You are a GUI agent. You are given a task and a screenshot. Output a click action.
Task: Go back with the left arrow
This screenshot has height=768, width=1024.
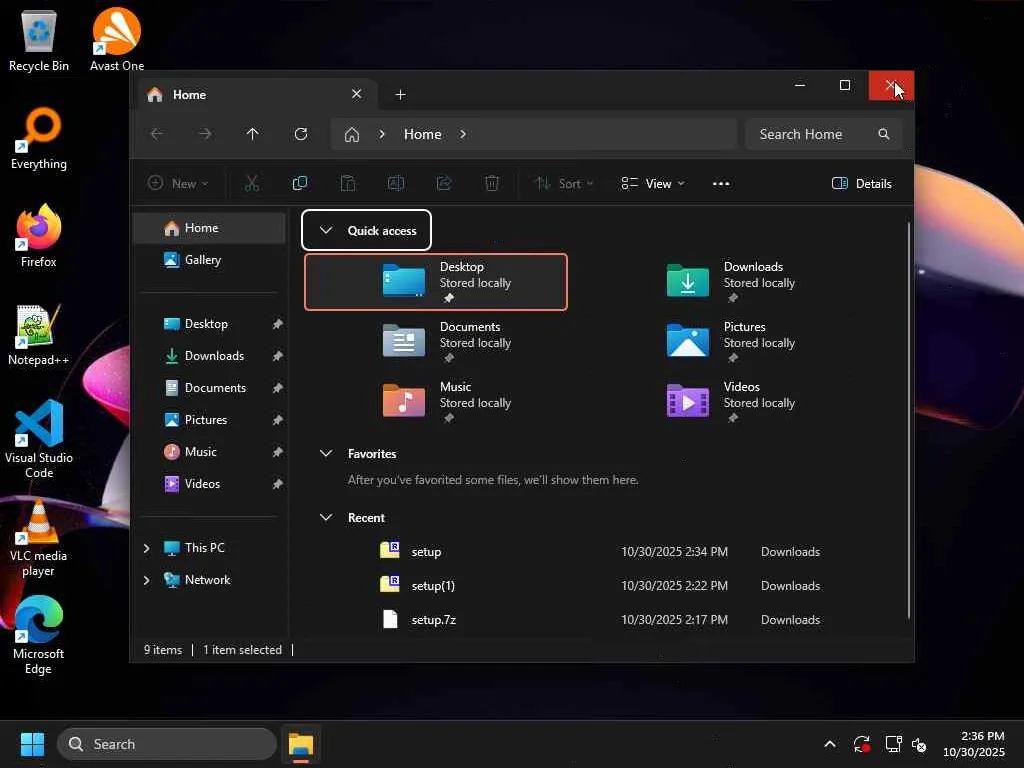[157, 134]
